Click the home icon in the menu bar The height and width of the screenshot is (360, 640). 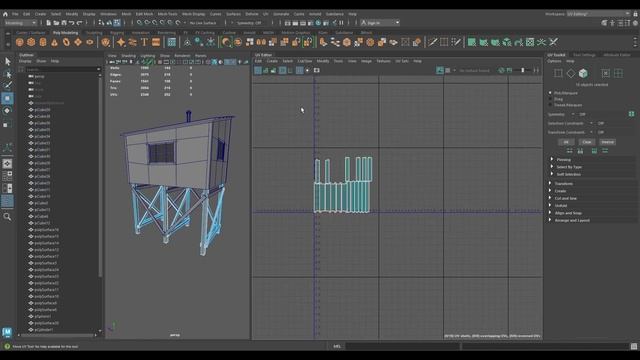[x=5, y=14]
